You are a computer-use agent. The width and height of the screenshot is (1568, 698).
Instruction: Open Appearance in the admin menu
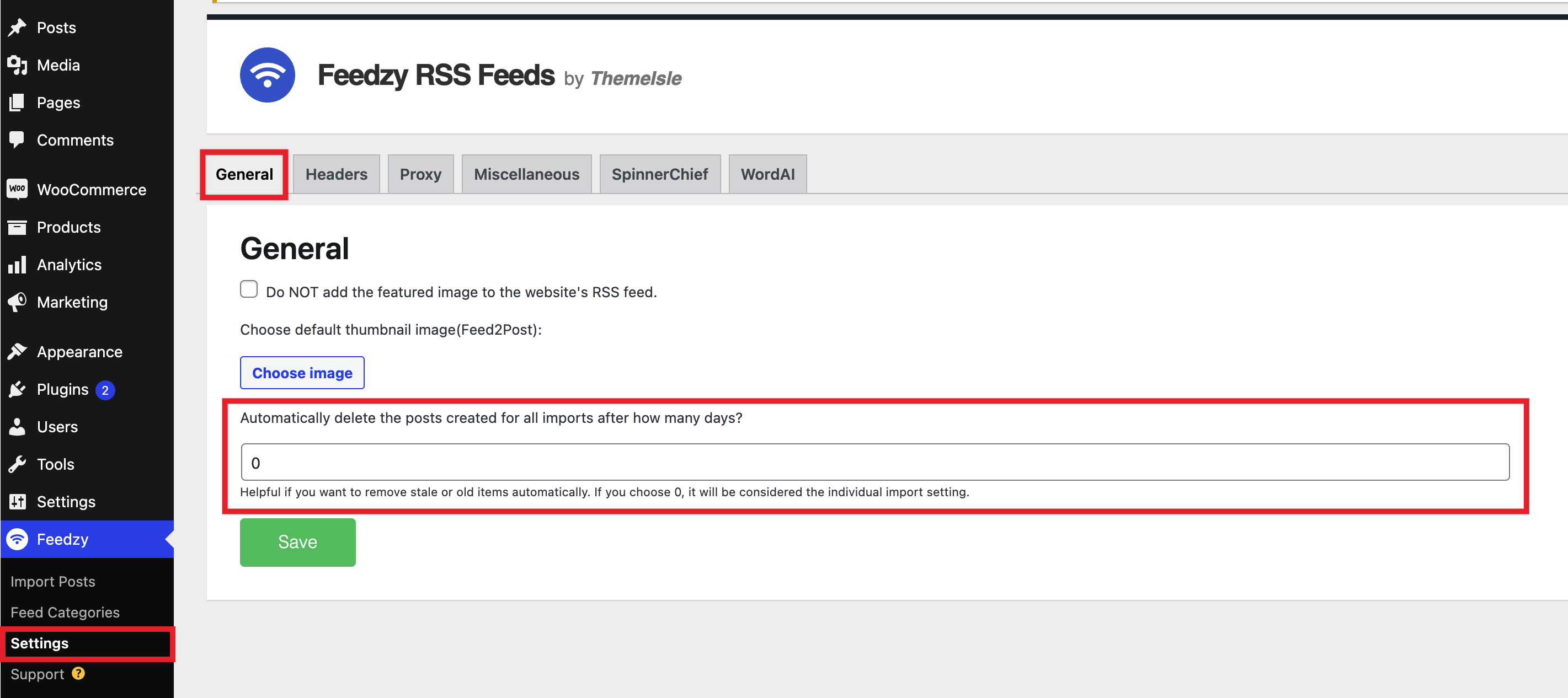click(x=79, y=351)
